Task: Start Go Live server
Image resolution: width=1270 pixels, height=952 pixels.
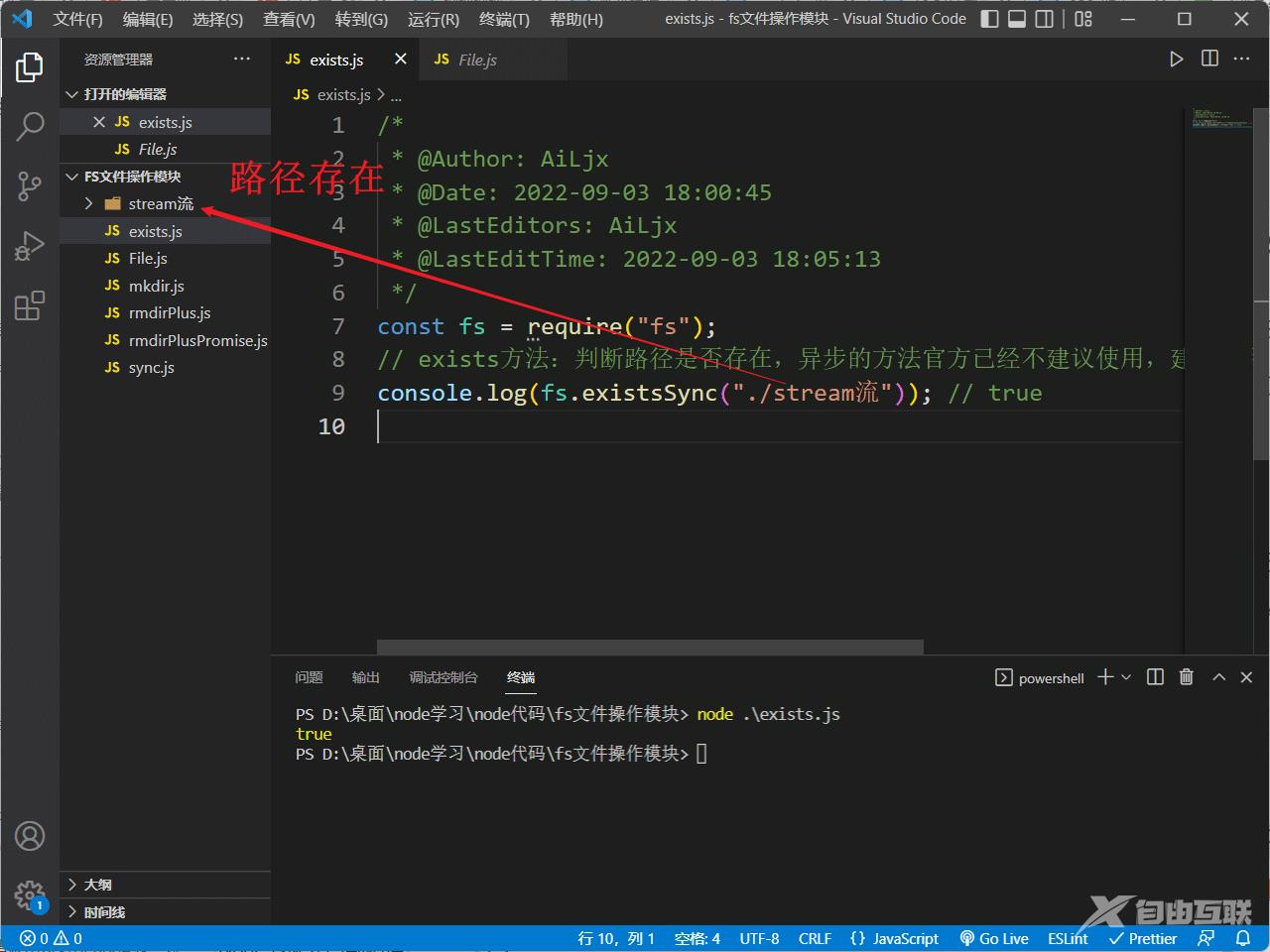Action: click(x=993, y=938)
